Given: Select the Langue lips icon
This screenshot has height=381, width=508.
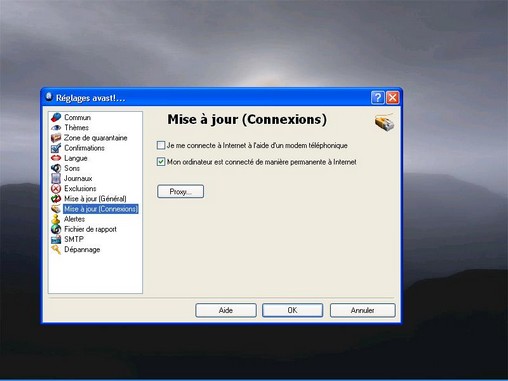Looking at the screenshot, I should coord(56,158).
